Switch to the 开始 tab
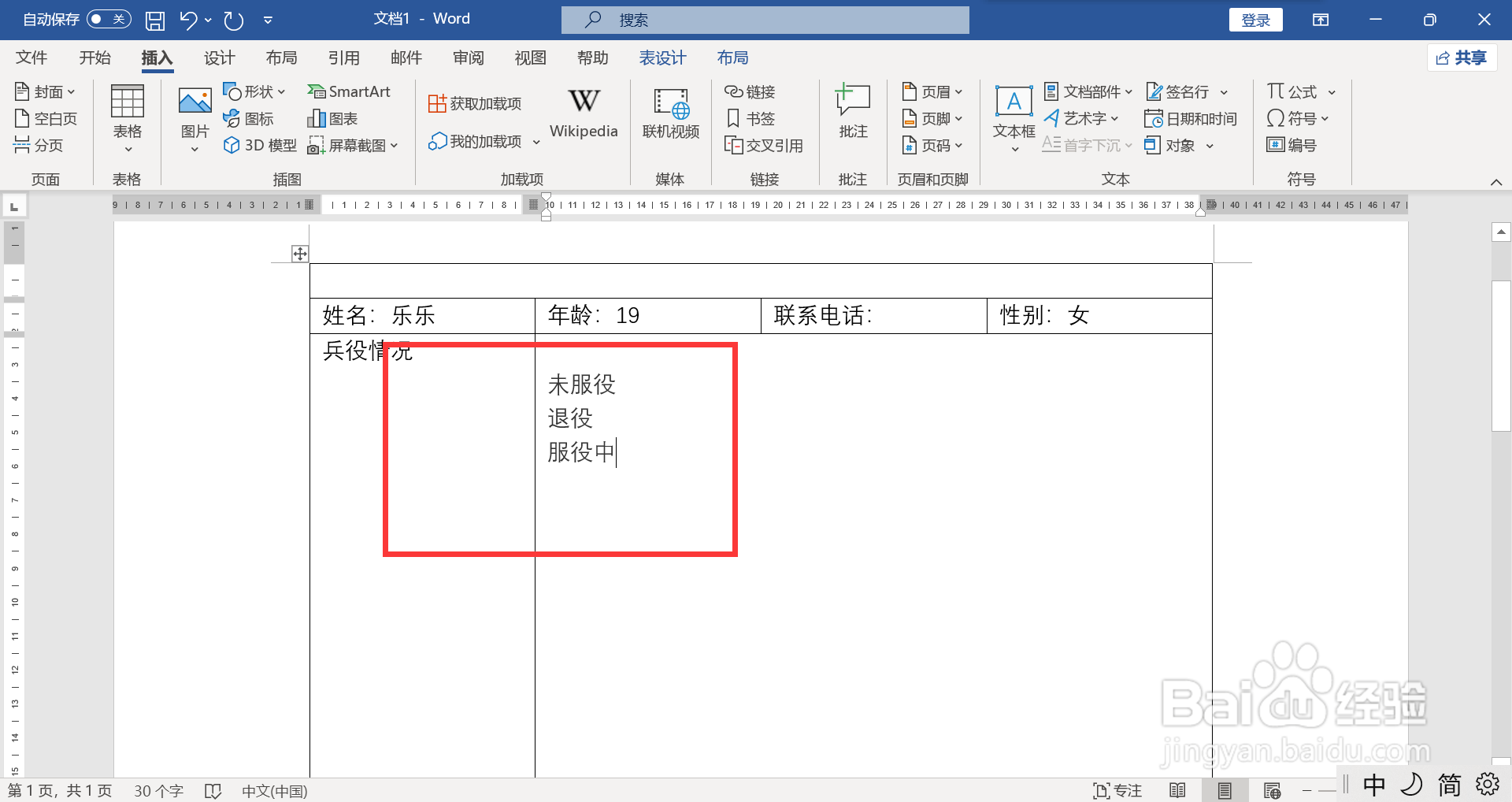This screenshot has height=802, width=1512. click(x=95, y=58)
